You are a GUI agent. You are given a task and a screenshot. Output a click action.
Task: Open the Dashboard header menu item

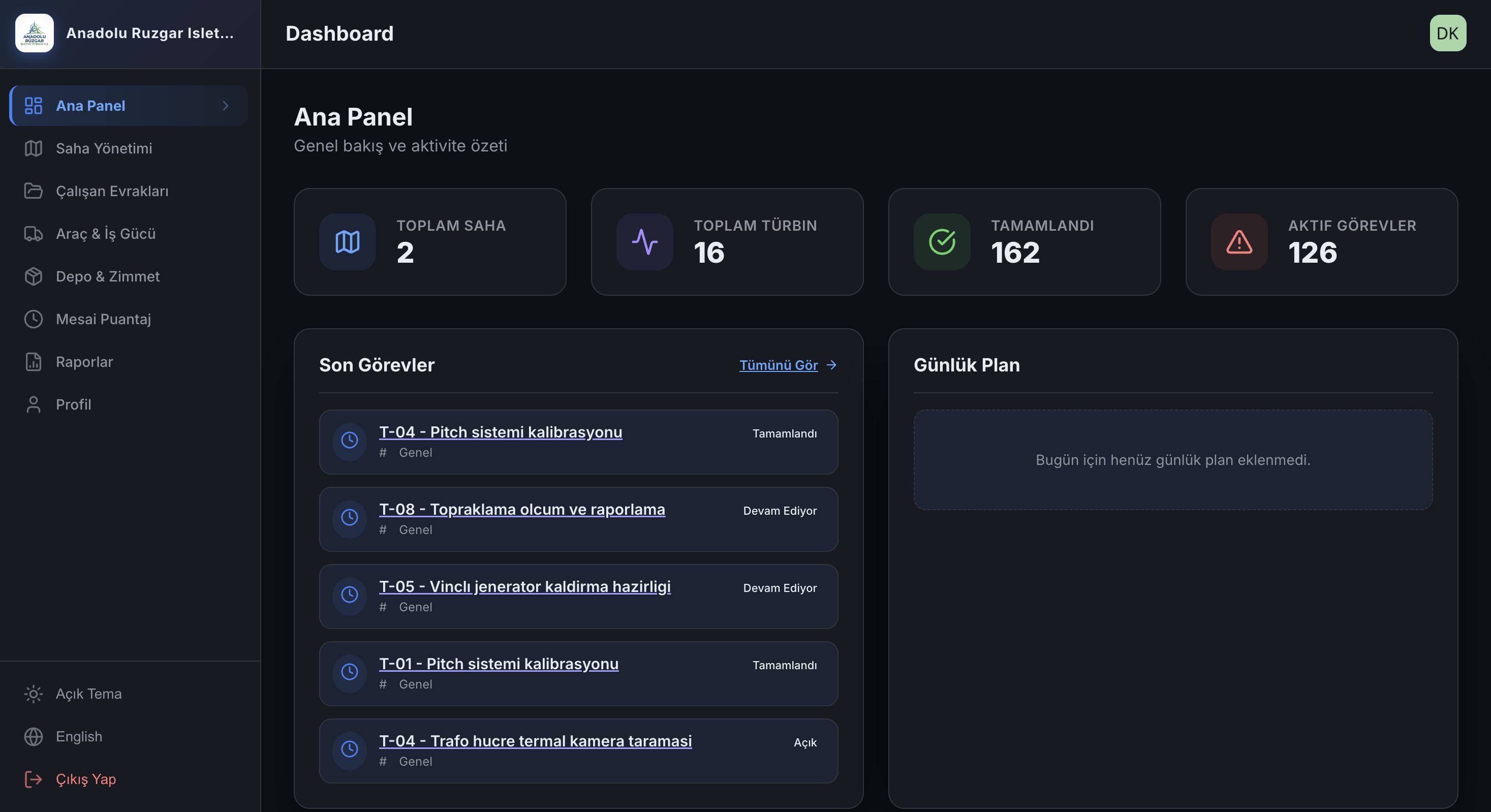339,33
